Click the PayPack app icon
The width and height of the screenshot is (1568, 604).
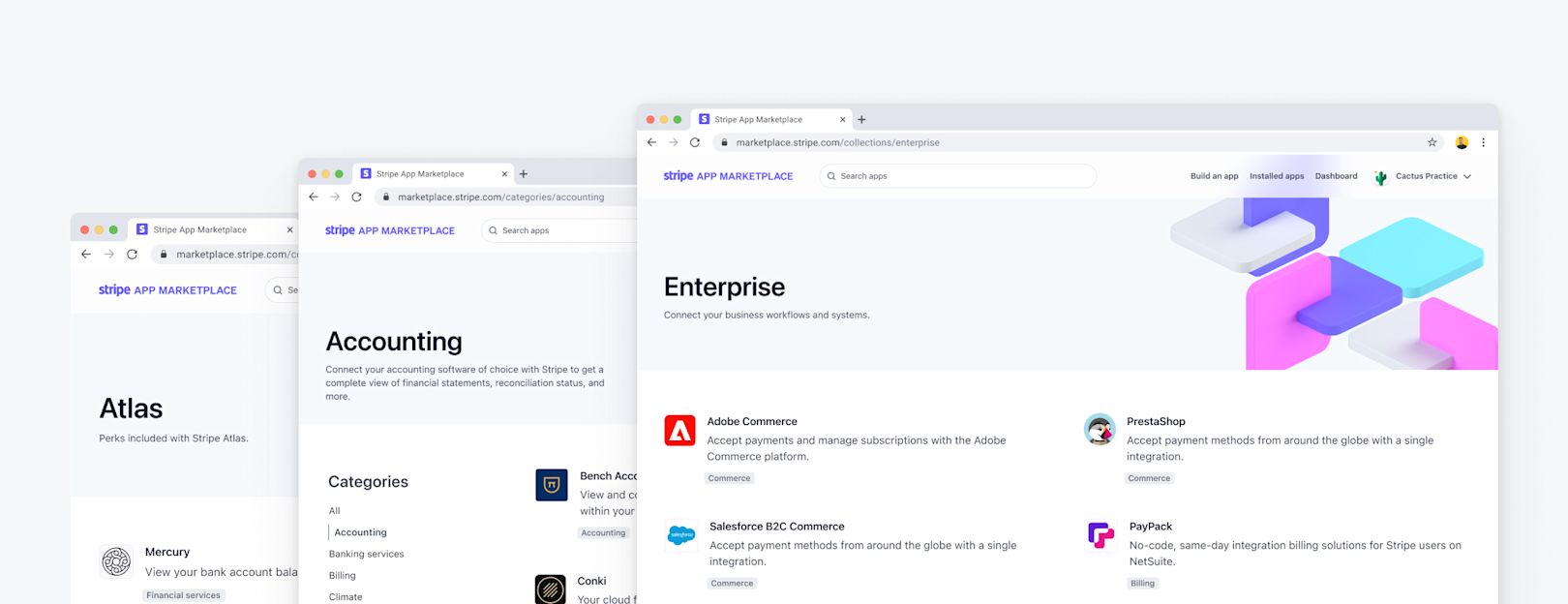coord(1101,535)
